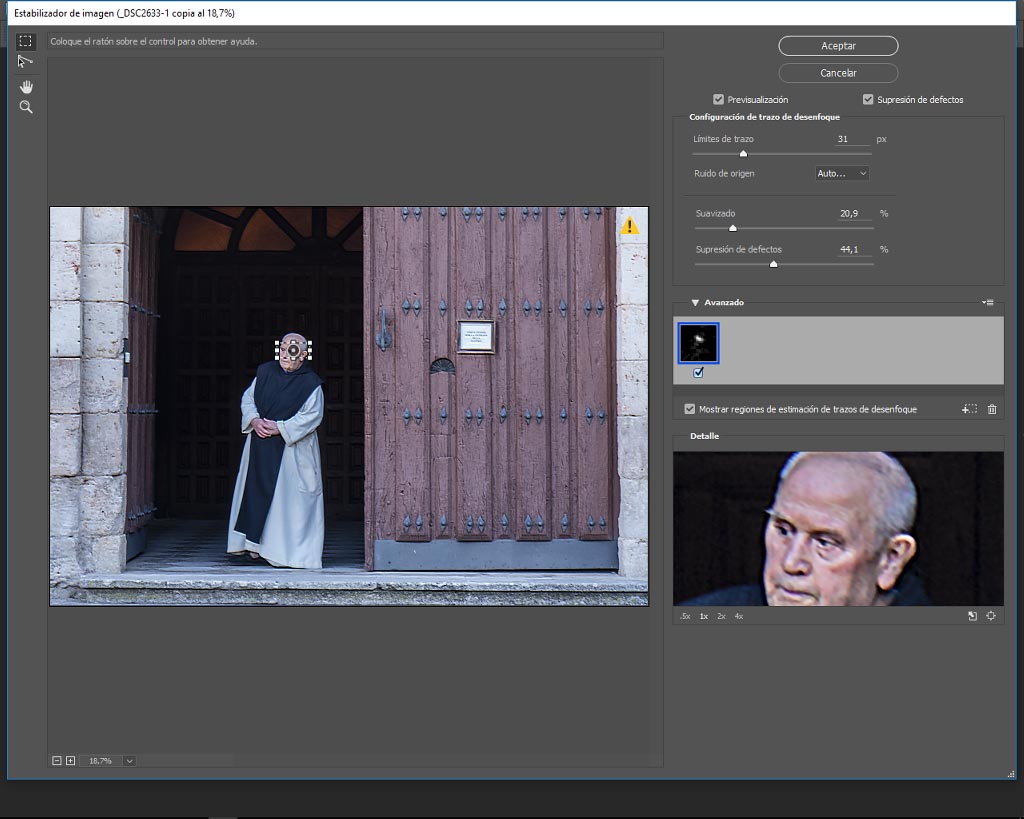Image resolution: width=1024 pixels, height=819 pixels.
Task: Select the Zoom tool
Action: click(26, 107)
